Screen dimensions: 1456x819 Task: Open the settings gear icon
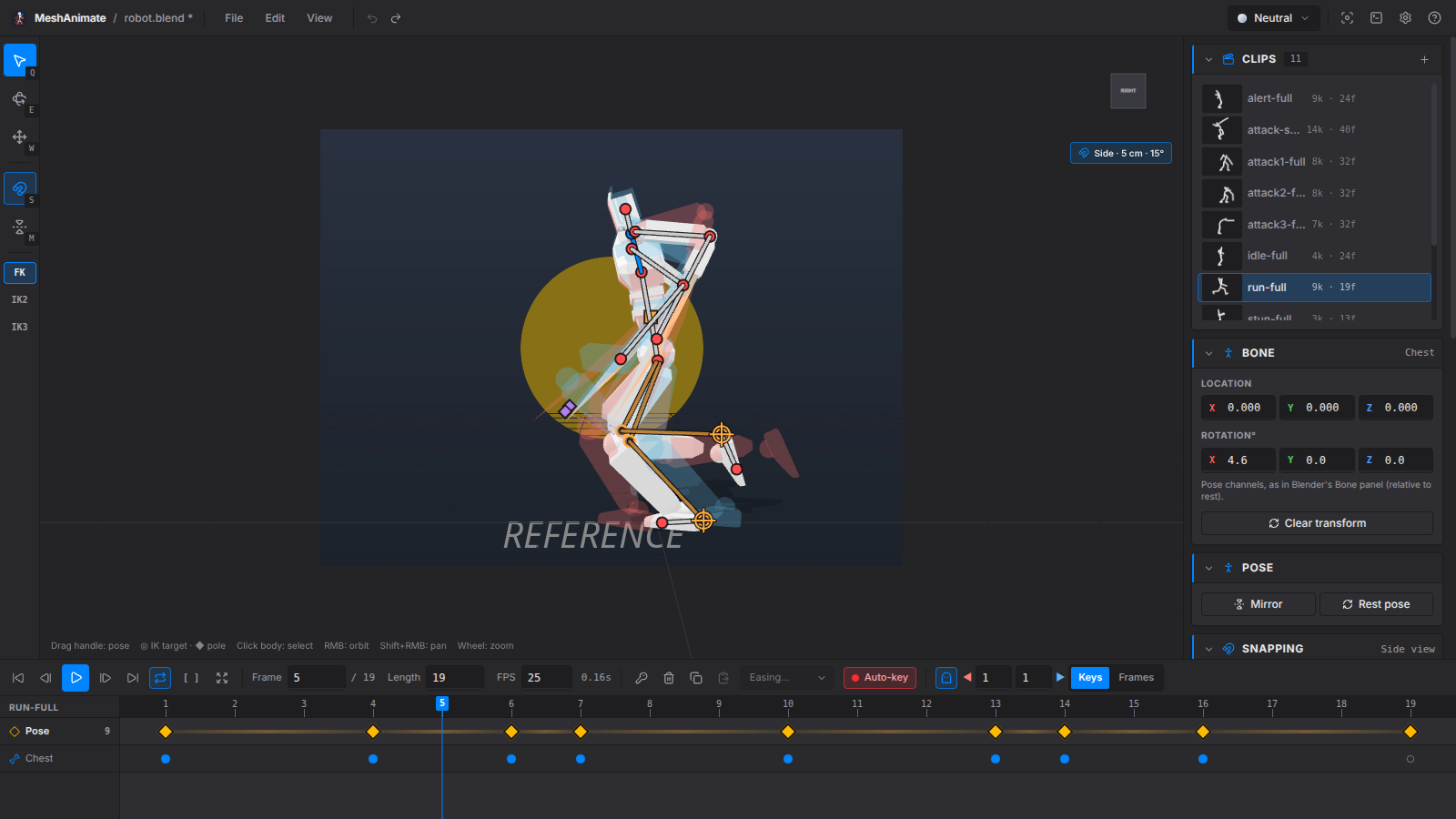[1406, 18]
